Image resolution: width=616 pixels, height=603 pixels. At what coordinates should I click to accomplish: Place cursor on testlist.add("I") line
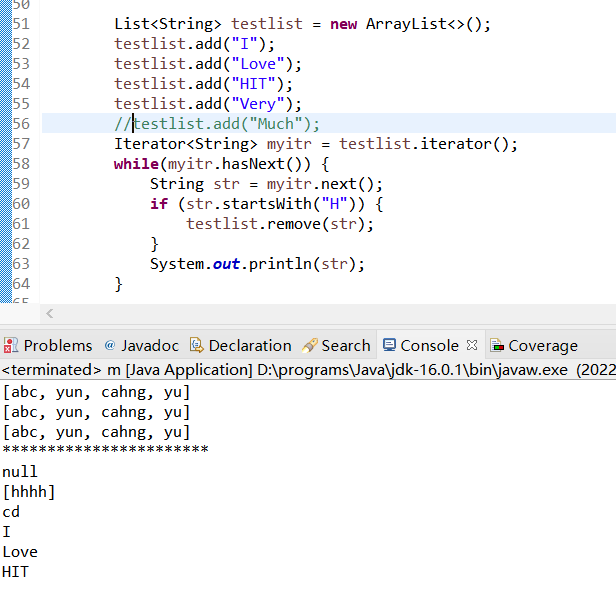point(194,44)
